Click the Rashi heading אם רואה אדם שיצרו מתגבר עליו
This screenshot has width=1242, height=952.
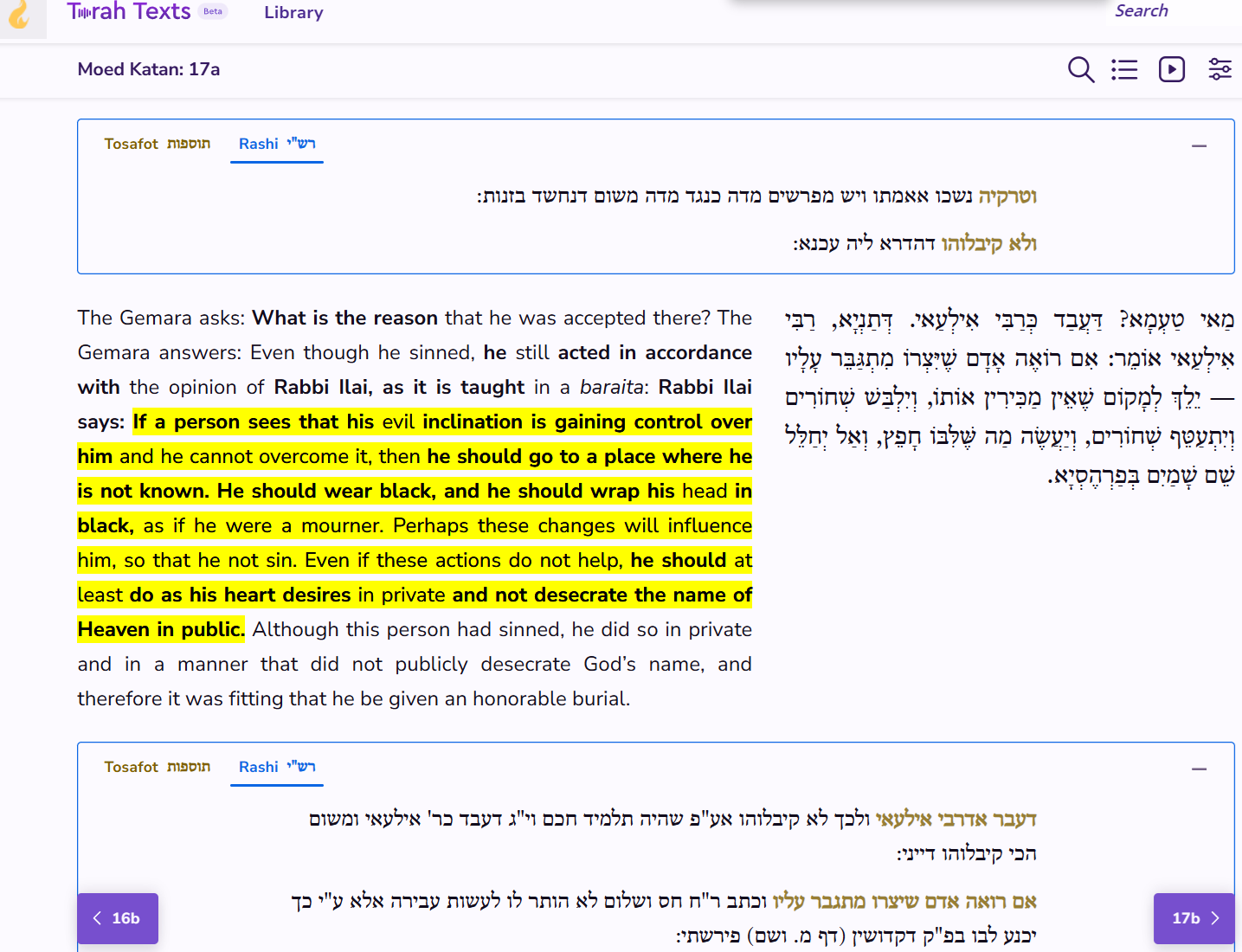coord(904,902)
